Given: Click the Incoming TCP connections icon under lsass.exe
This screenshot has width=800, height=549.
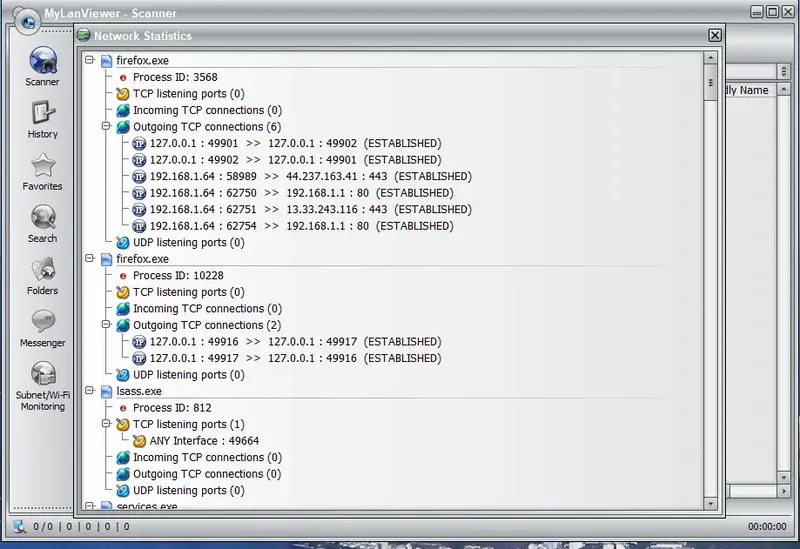Looking at the screenshot, I should [122, 458].
